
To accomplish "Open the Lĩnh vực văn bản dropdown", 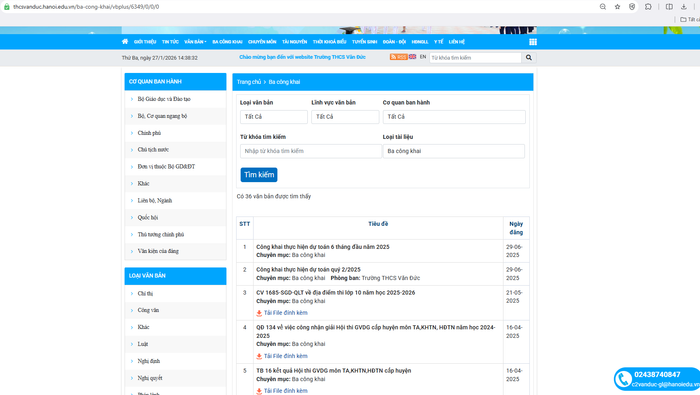I will click(x=345, y=116).
